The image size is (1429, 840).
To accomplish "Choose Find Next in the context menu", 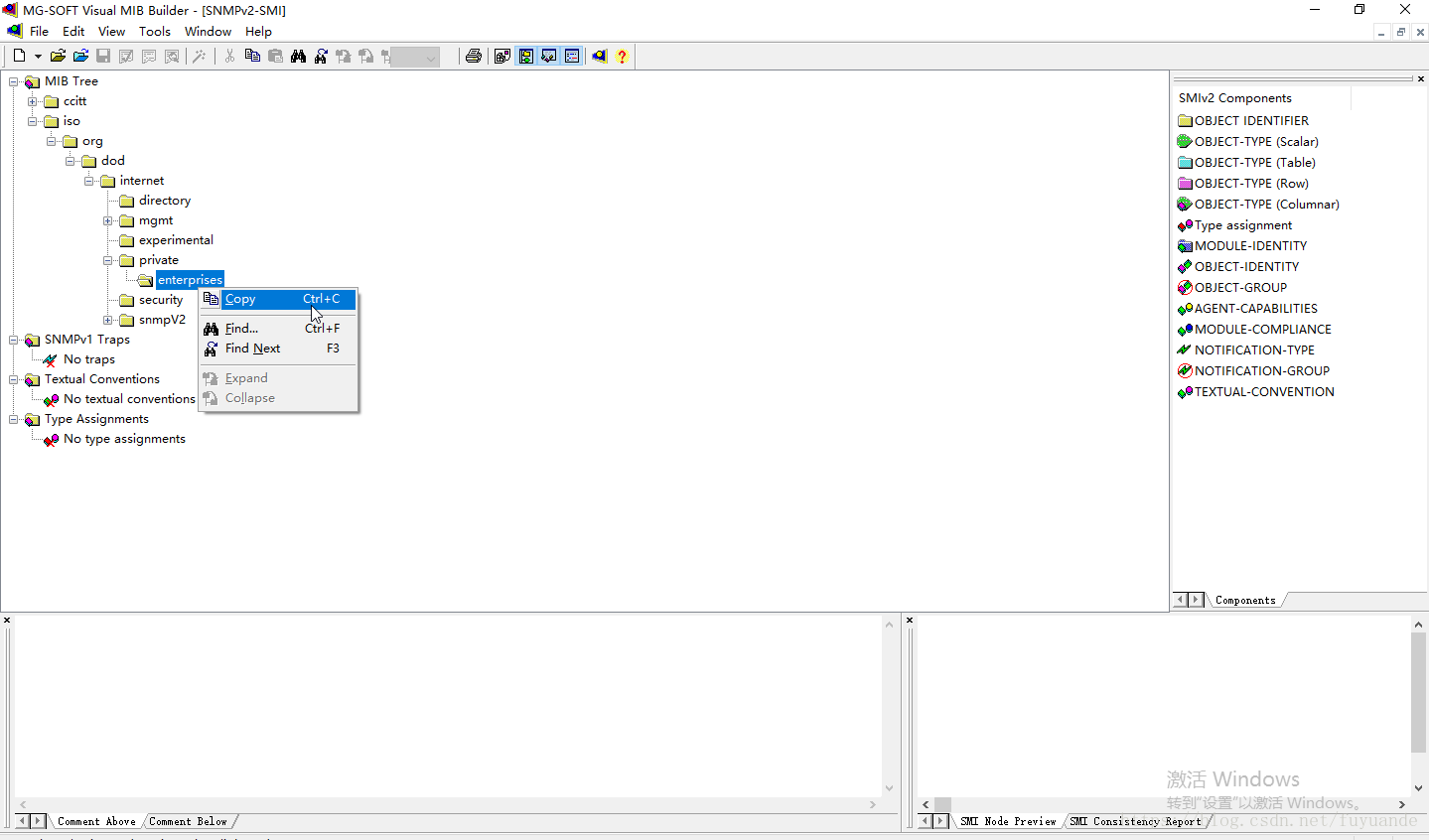I will coord(278,349).
